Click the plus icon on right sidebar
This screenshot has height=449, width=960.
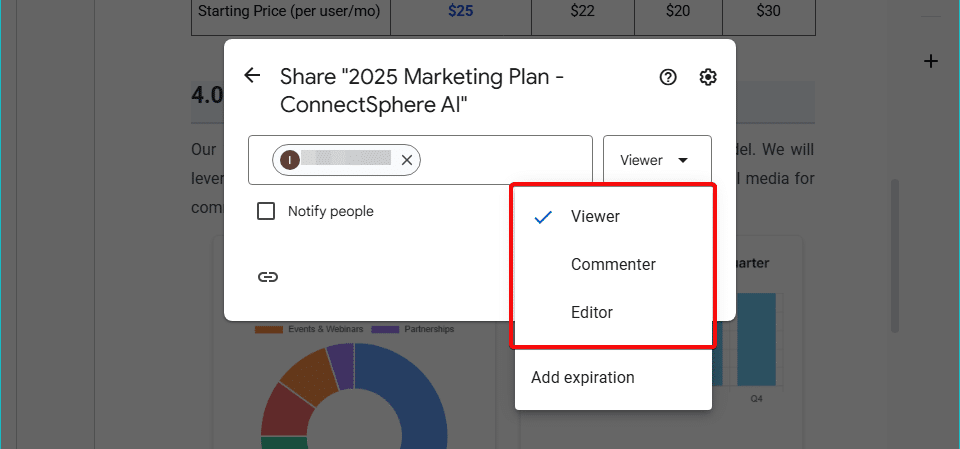(x=931, y=61)
